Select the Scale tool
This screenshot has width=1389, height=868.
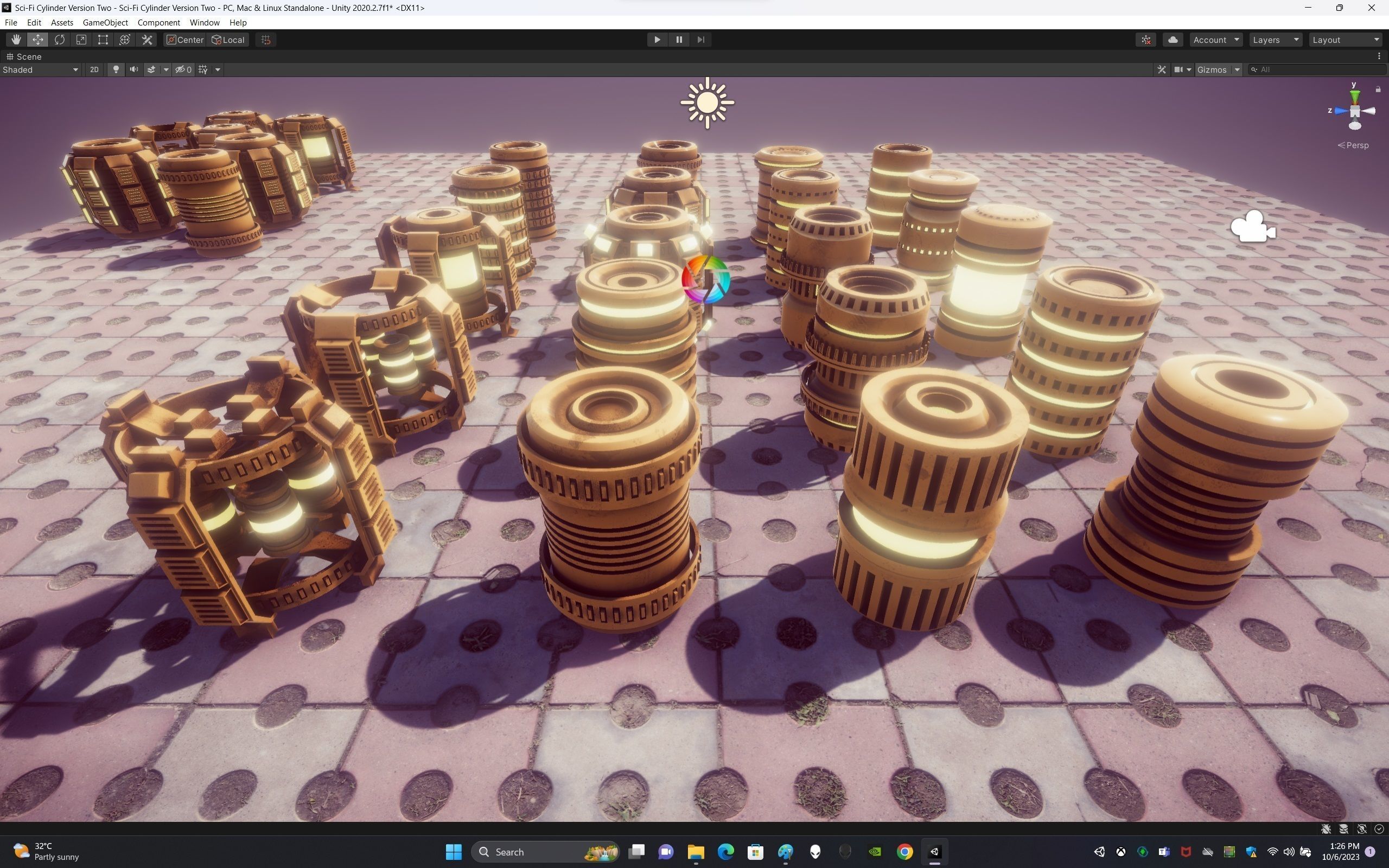click(x=81, y=40)
